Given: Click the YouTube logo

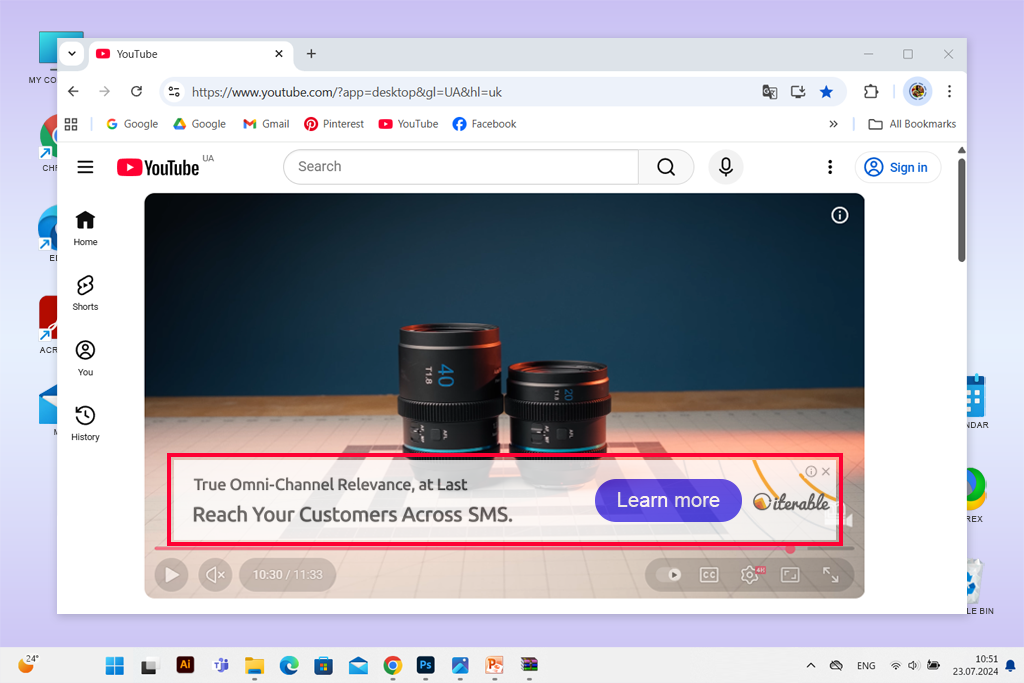Looking at the screenshot, I should pos(158,168).
